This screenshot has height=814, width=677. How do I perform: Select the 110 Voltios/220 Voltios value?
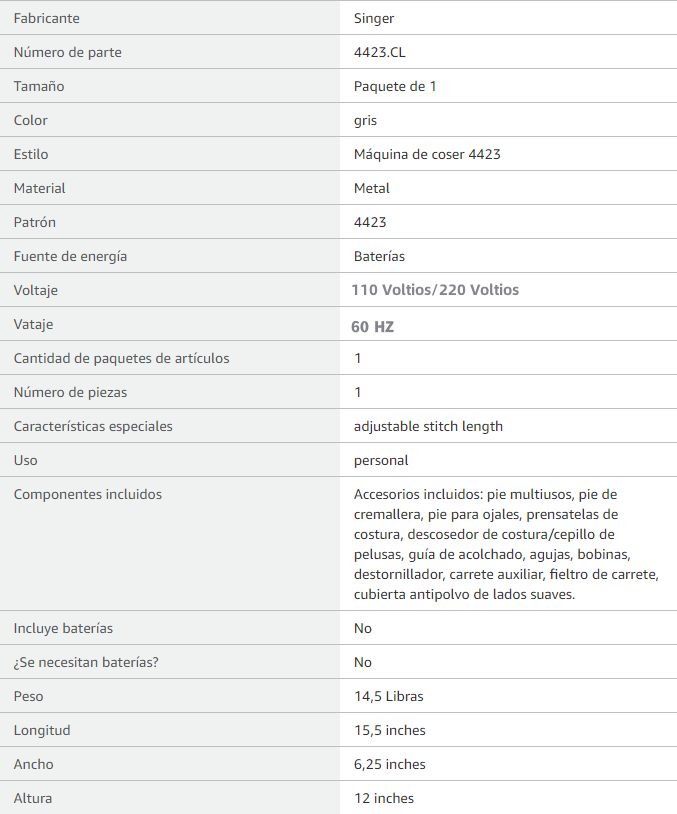tap(435, 290)
